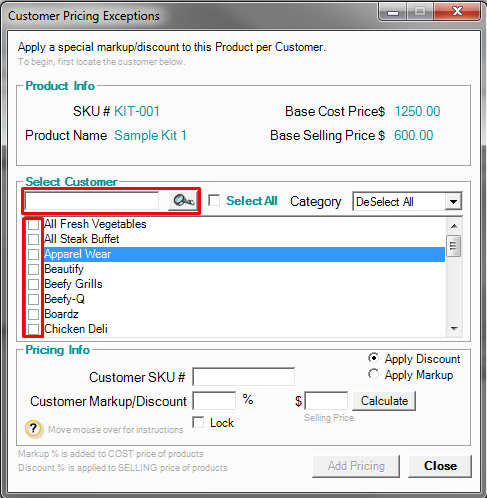487x498 pixels.
Task: Click the Customer Markup/Discount percent field
Action: pos(214,401)
